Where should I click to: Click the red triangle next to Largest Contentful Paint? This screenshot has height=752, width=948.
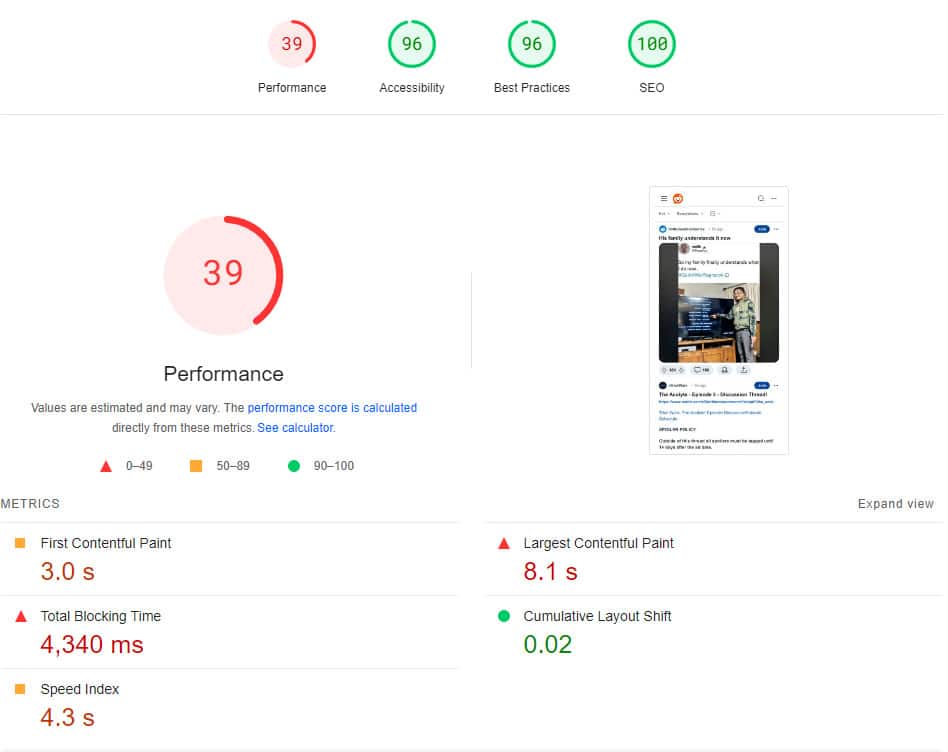point(504,544)
